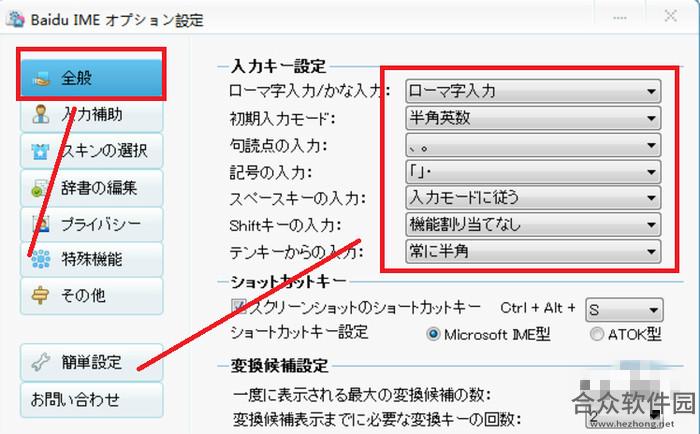This screenshot has width=700, height=434.
Task: Open the スキンの選択 tab
Action: pos(92,151)
